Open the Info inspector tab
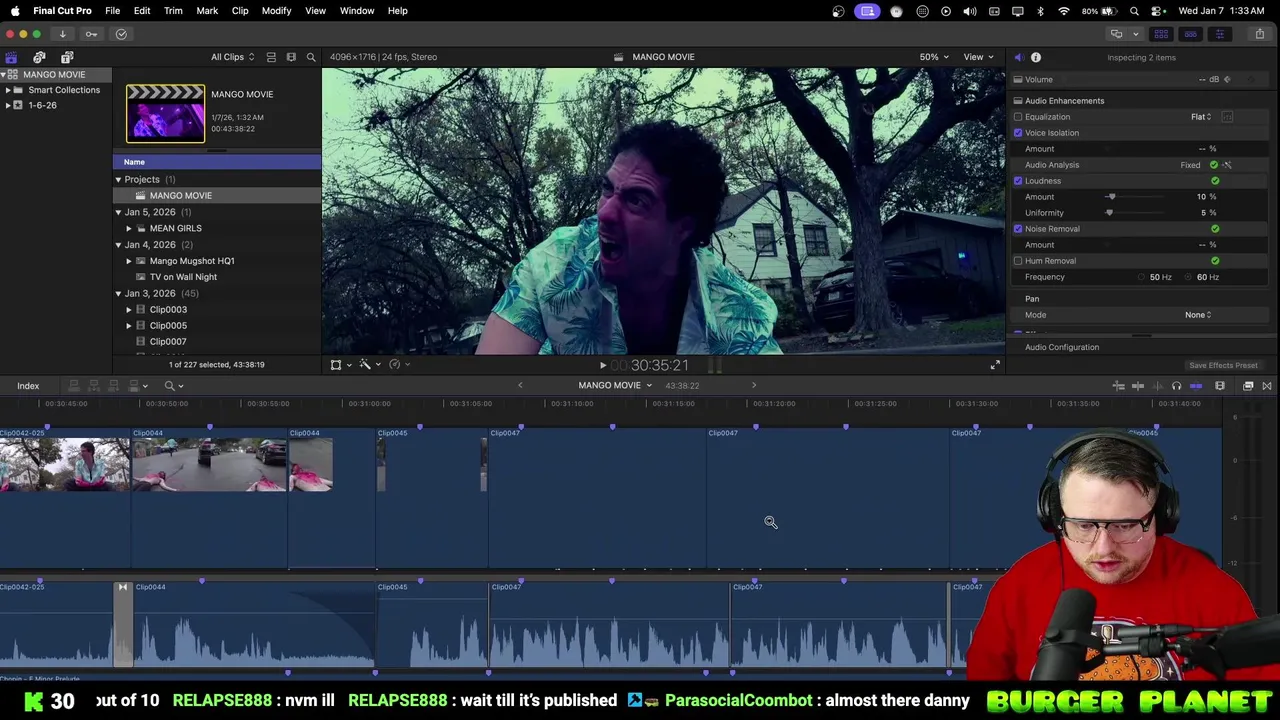 point(1036,58)
